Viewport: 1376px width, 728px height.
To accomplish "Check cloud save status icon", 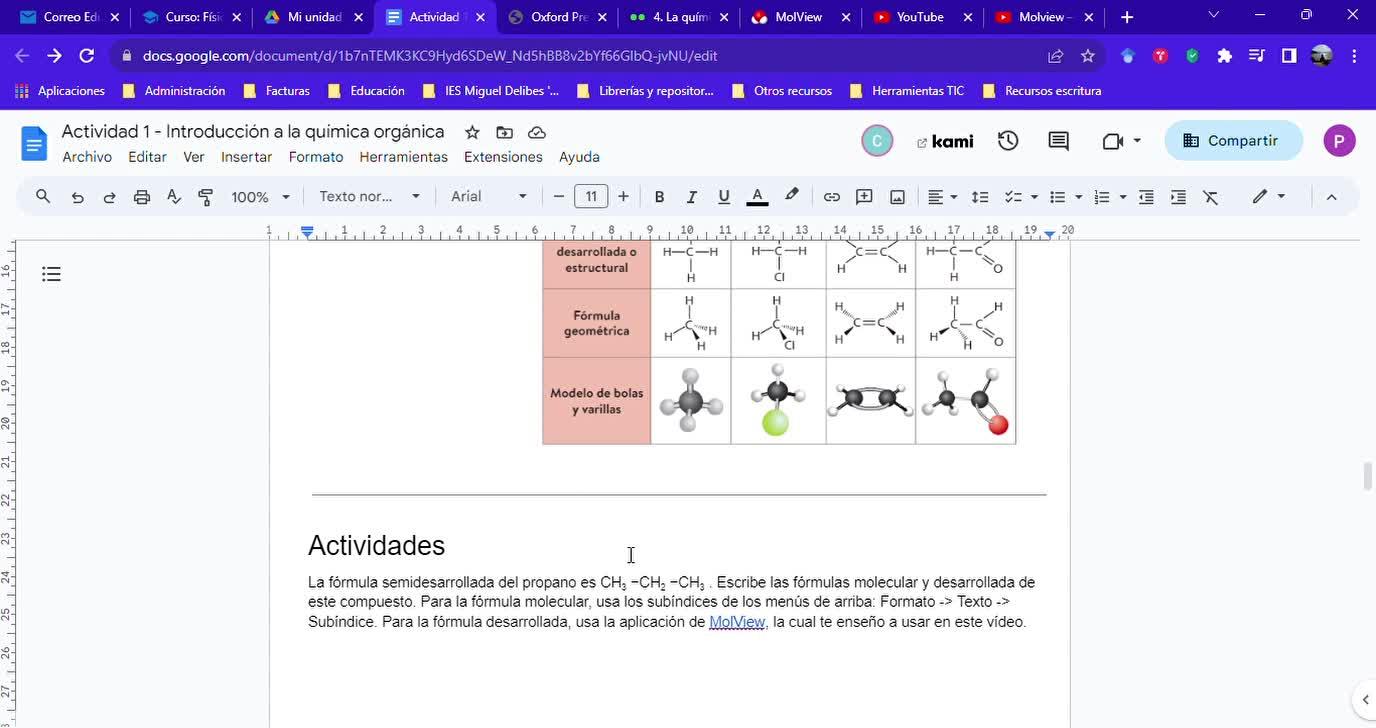I will click(x=537, y=132).
